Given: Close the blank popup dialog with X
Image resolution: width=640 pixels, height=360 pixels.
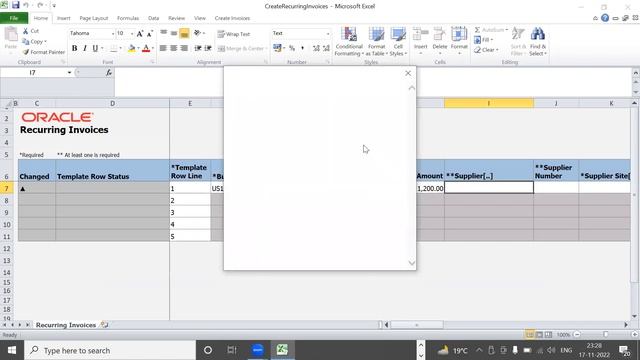Looking at the screenshot, I should tap(408, 73).
